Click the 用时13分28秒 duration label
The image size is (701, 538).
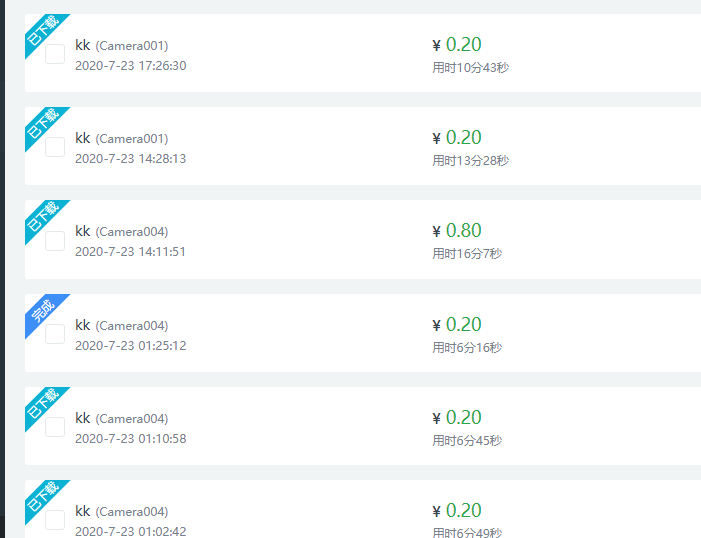click(x=470, y=161)
